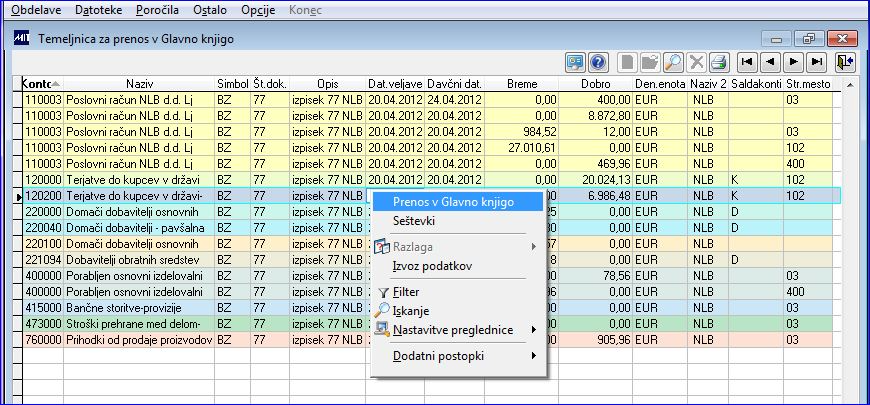Open the Datoteke menu
The image size is (870, 405).
pos(99,10)
